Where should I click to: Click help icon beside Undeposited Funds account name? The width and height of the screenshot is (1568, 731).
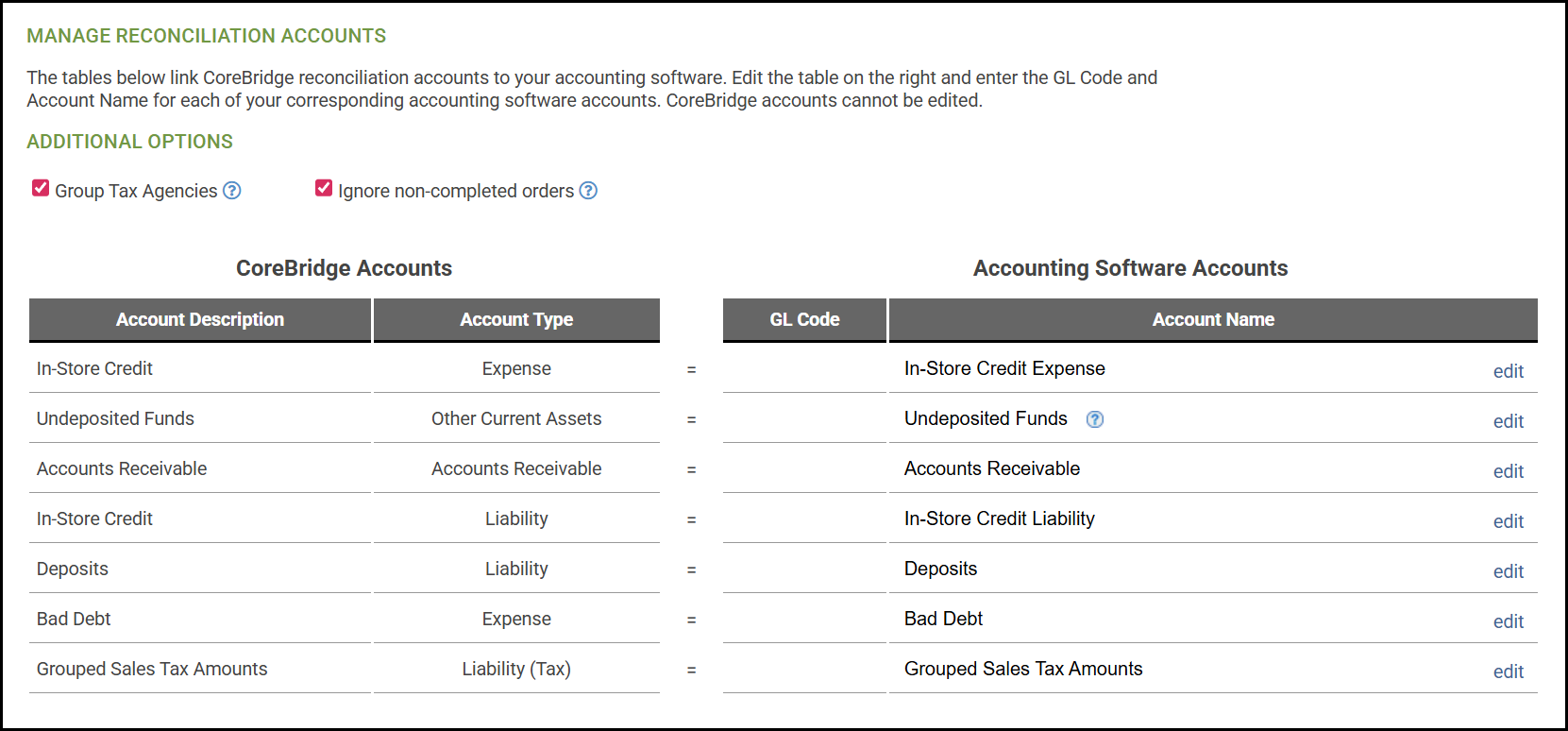click(1095, 419)
